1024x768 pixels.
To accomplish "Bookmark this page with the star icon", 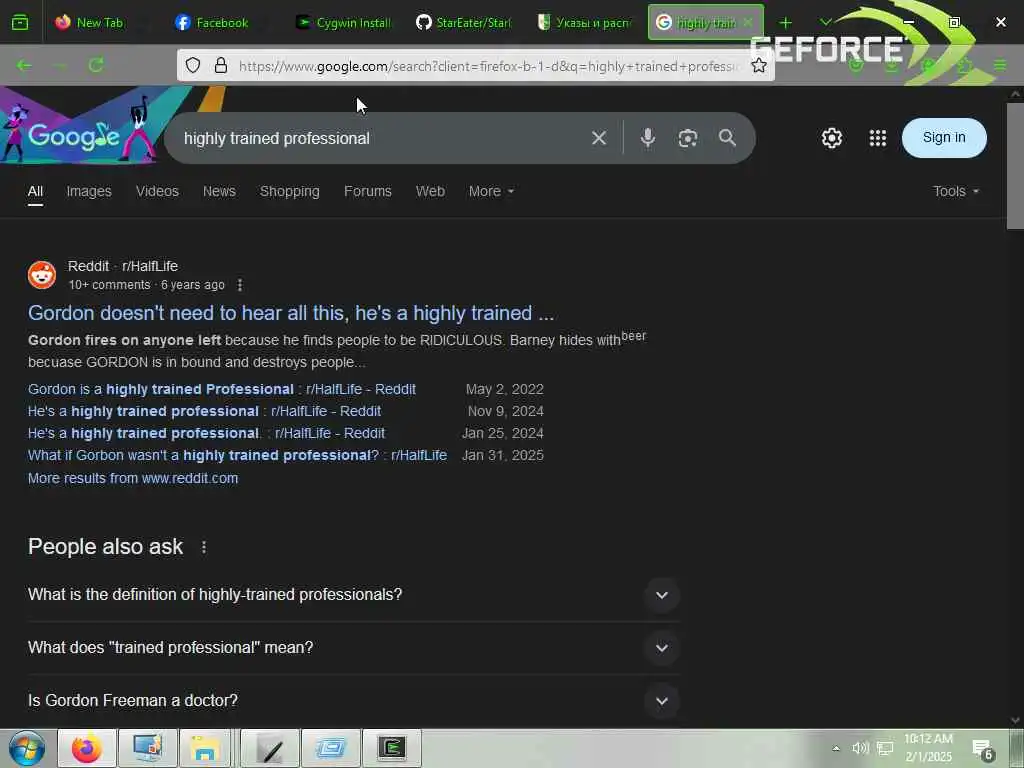I will 758,65.
